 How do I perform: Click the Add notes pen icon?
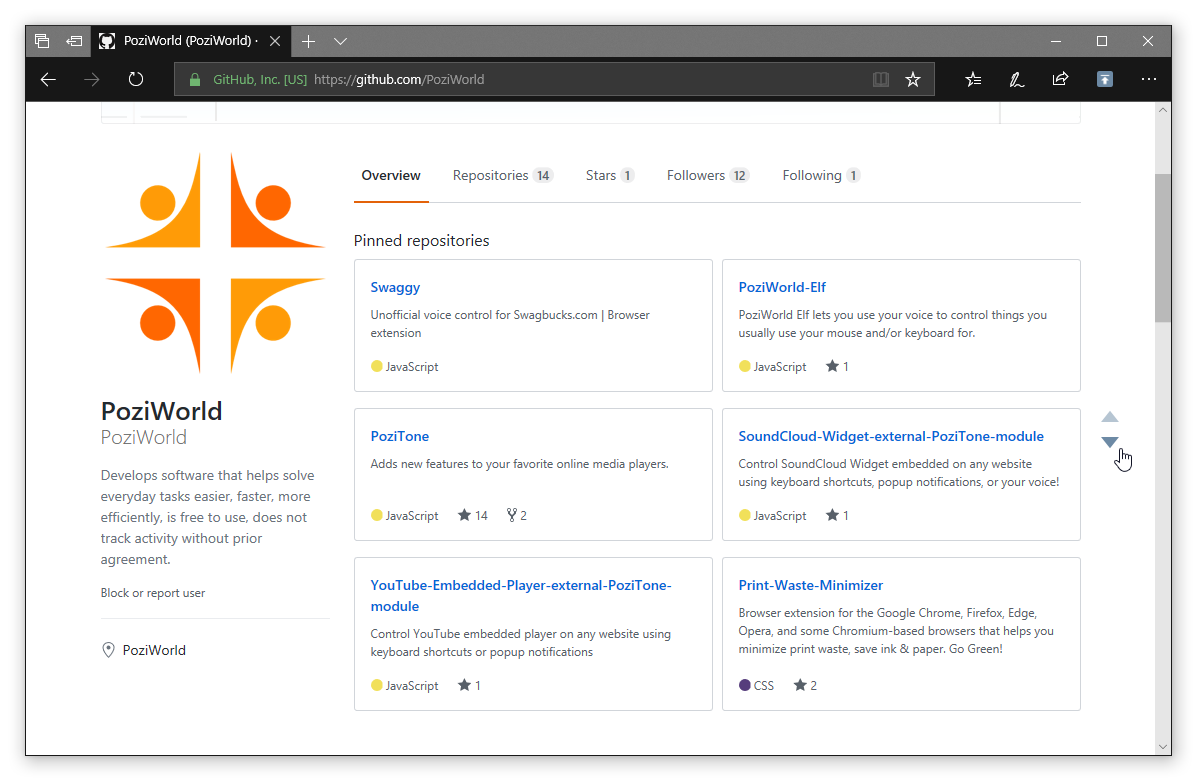point(1016,79)
